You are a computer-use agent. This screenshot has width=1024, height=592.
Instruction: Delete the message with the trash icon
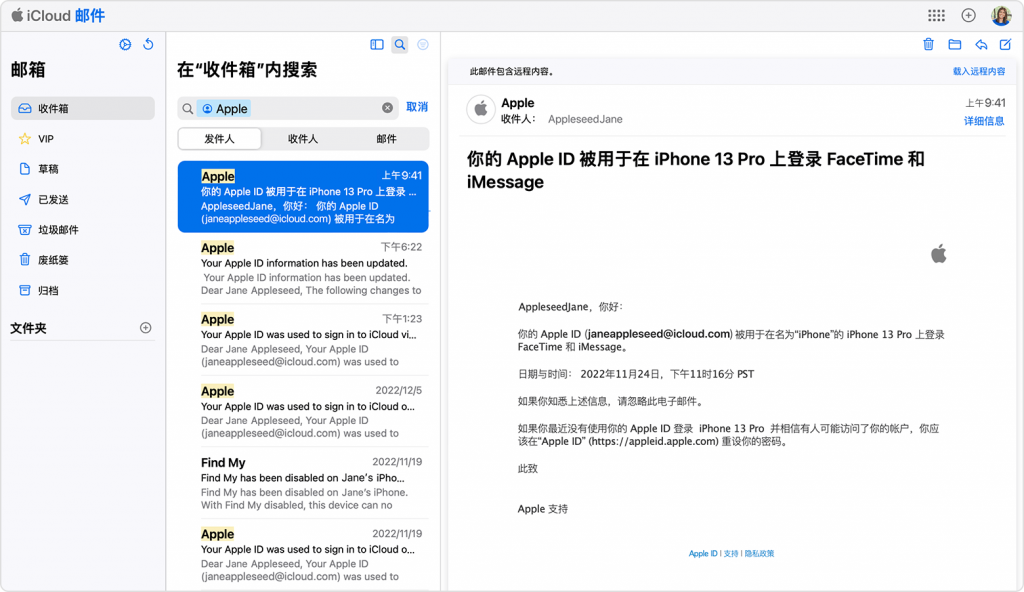928,44
